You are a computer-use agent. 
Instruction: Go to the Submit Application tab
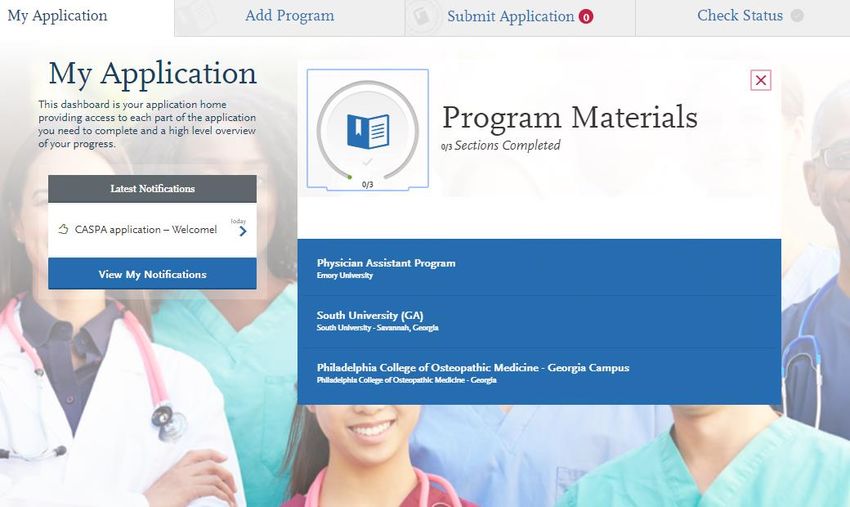520,17
